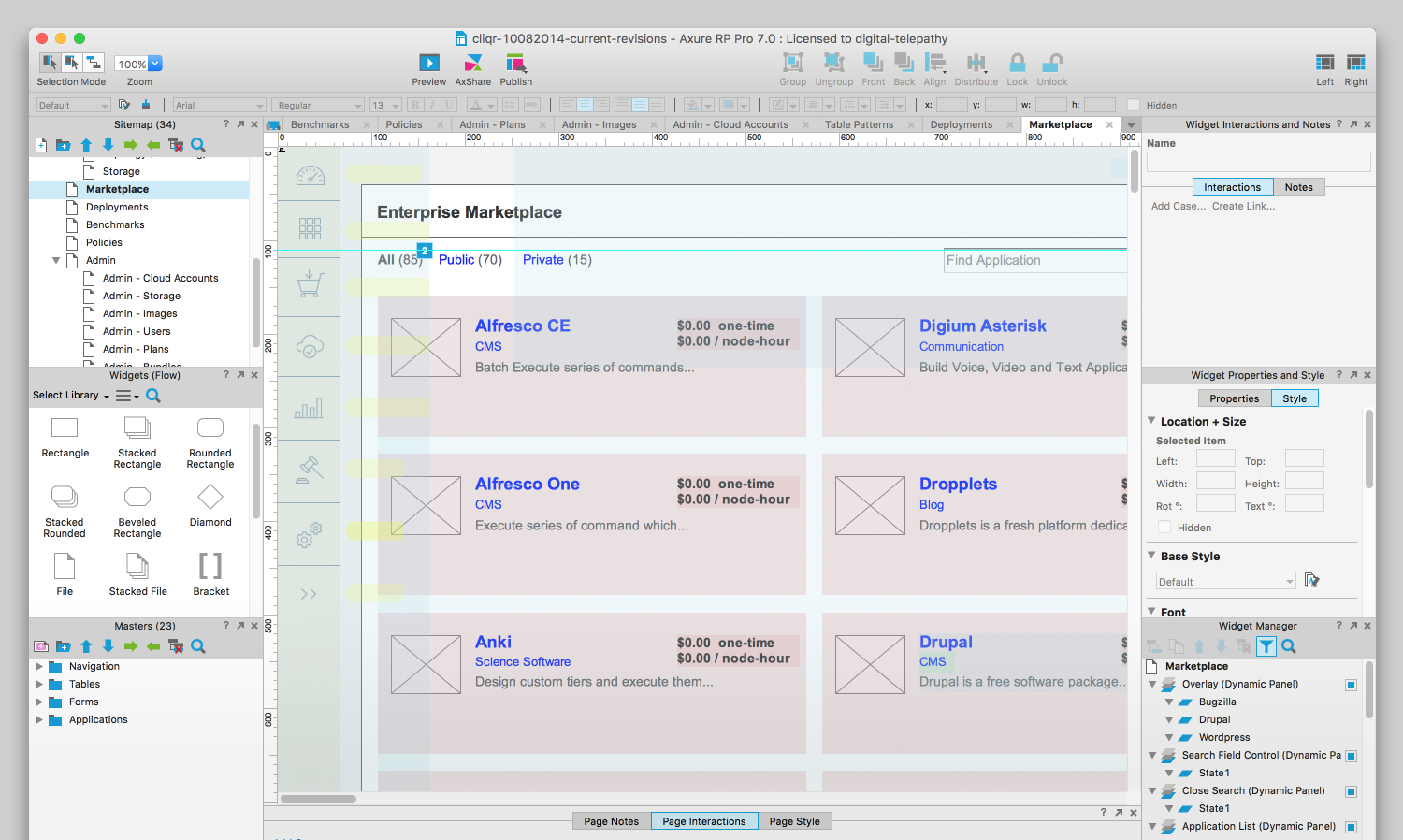Image resolution: width=1403 pixels, height=840 pixels.
Task: Search the Sitemap with magnifier icon
Action: 198,145
